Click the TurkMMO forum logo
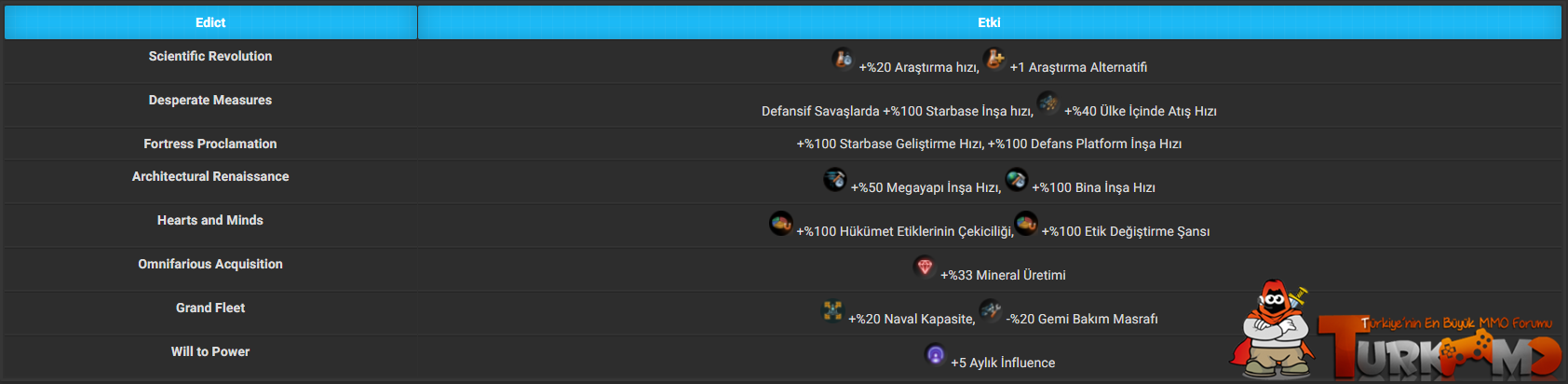Viewport: 1568px width, 384px height. [1439, 345]
